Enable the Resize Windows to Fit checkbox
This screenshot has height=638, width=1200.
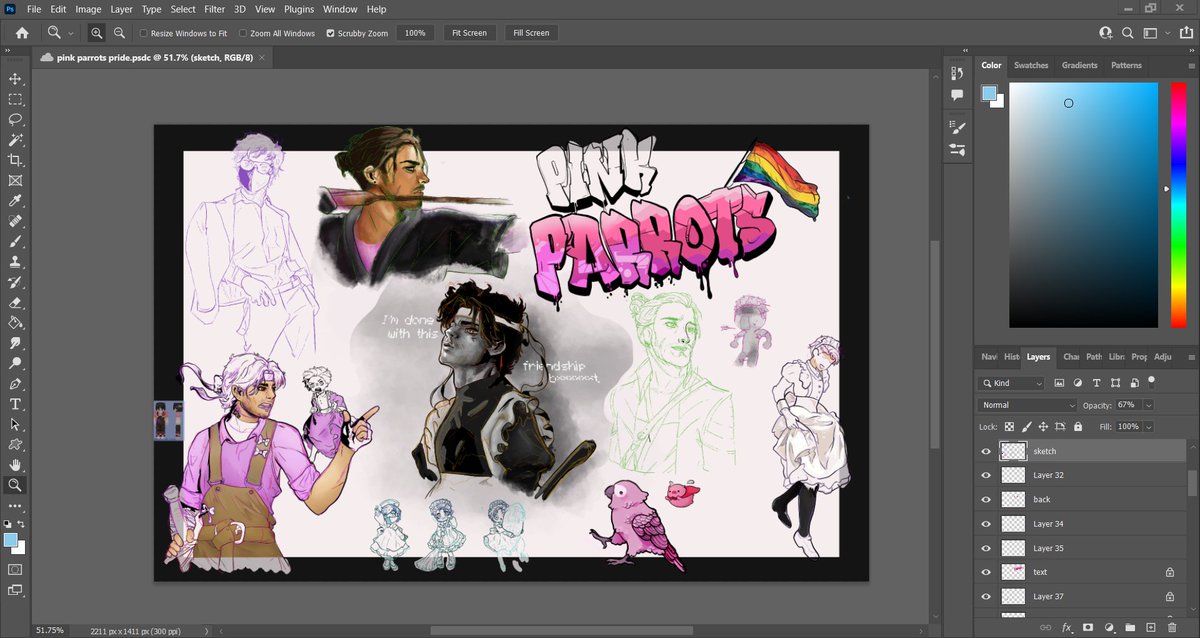(x=143, y=32)
